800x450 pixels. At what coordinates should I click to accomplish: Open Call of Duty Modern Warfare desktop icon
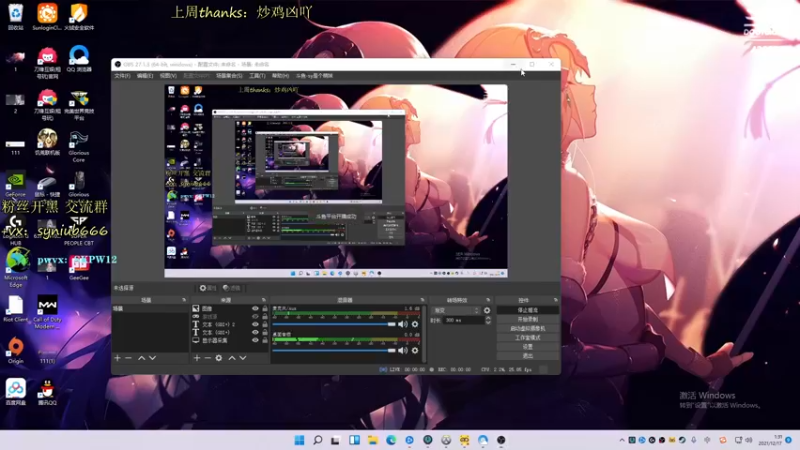(47, 312)
